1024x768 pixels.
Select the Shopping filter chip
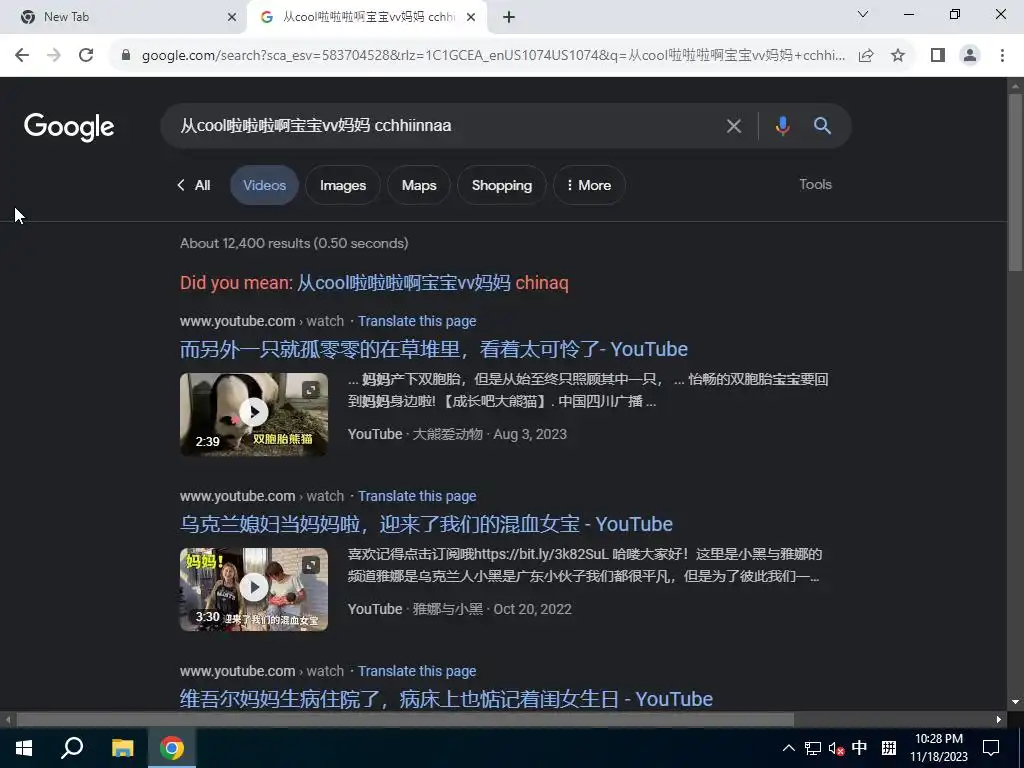point(502,185)
